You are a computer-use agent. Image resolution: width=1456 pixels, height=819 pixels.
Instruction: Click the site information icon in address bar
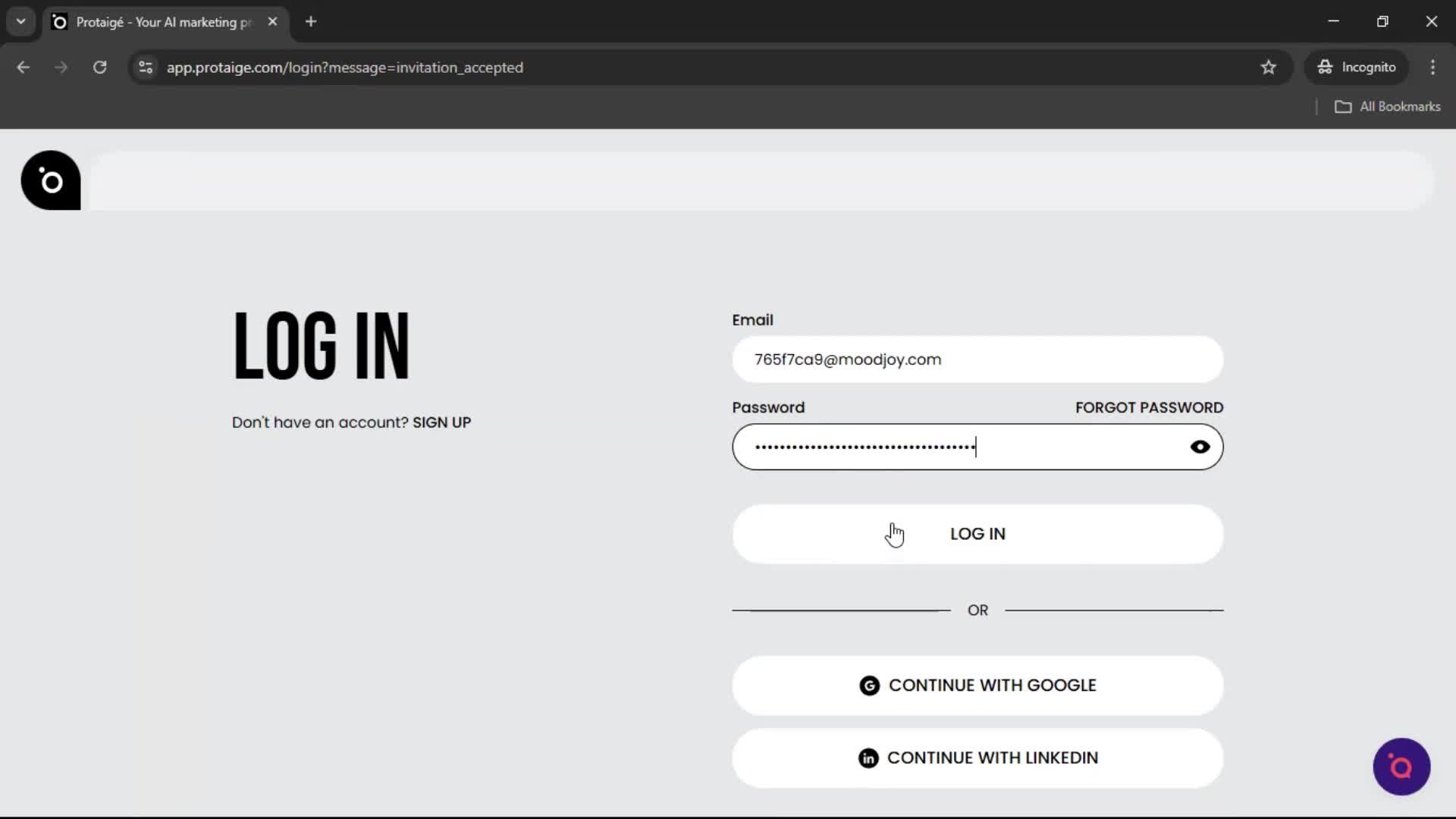(x=145, y=67)
